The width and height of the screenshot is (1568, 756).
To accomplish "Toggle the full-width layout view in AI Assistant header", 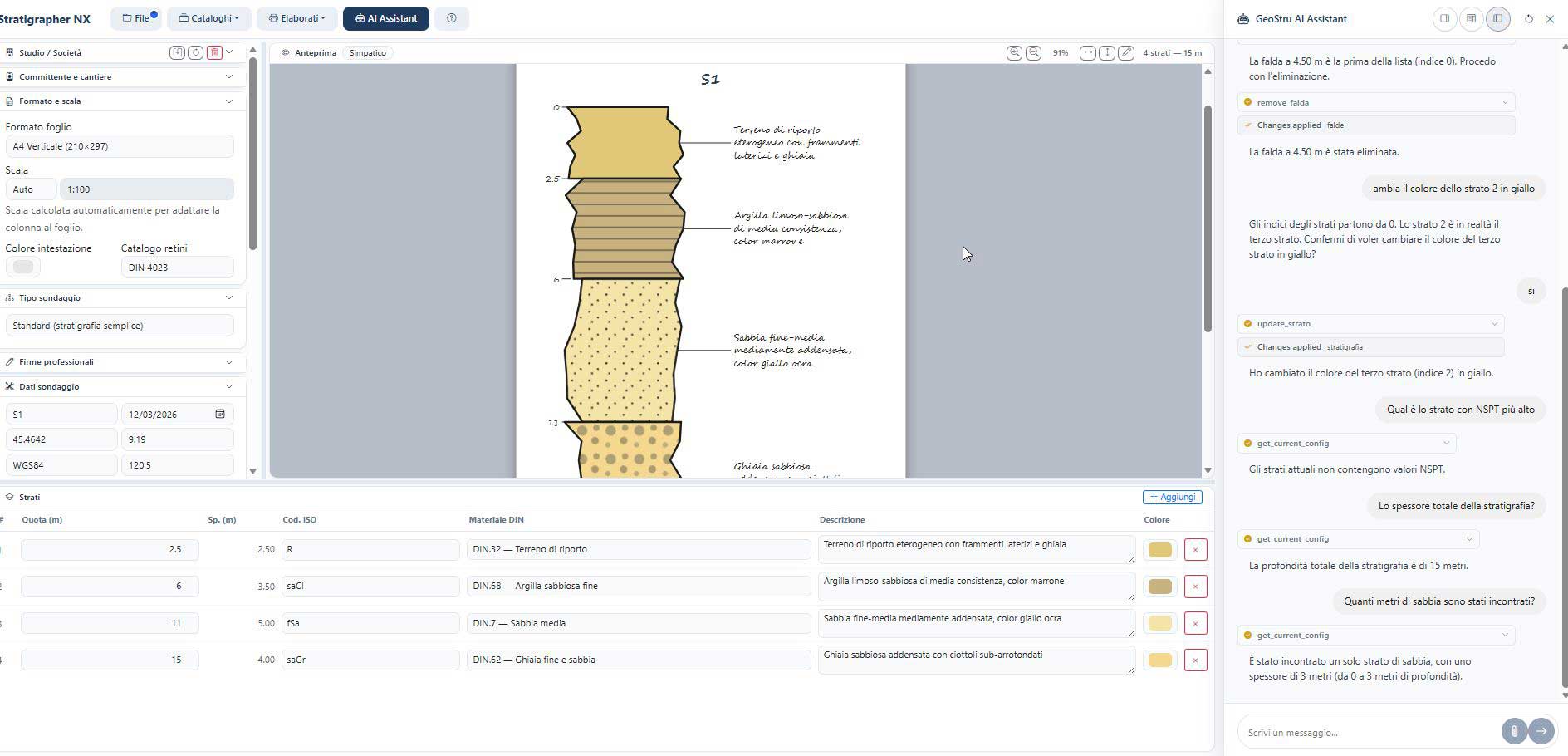I will click(x=1472, y=19).
